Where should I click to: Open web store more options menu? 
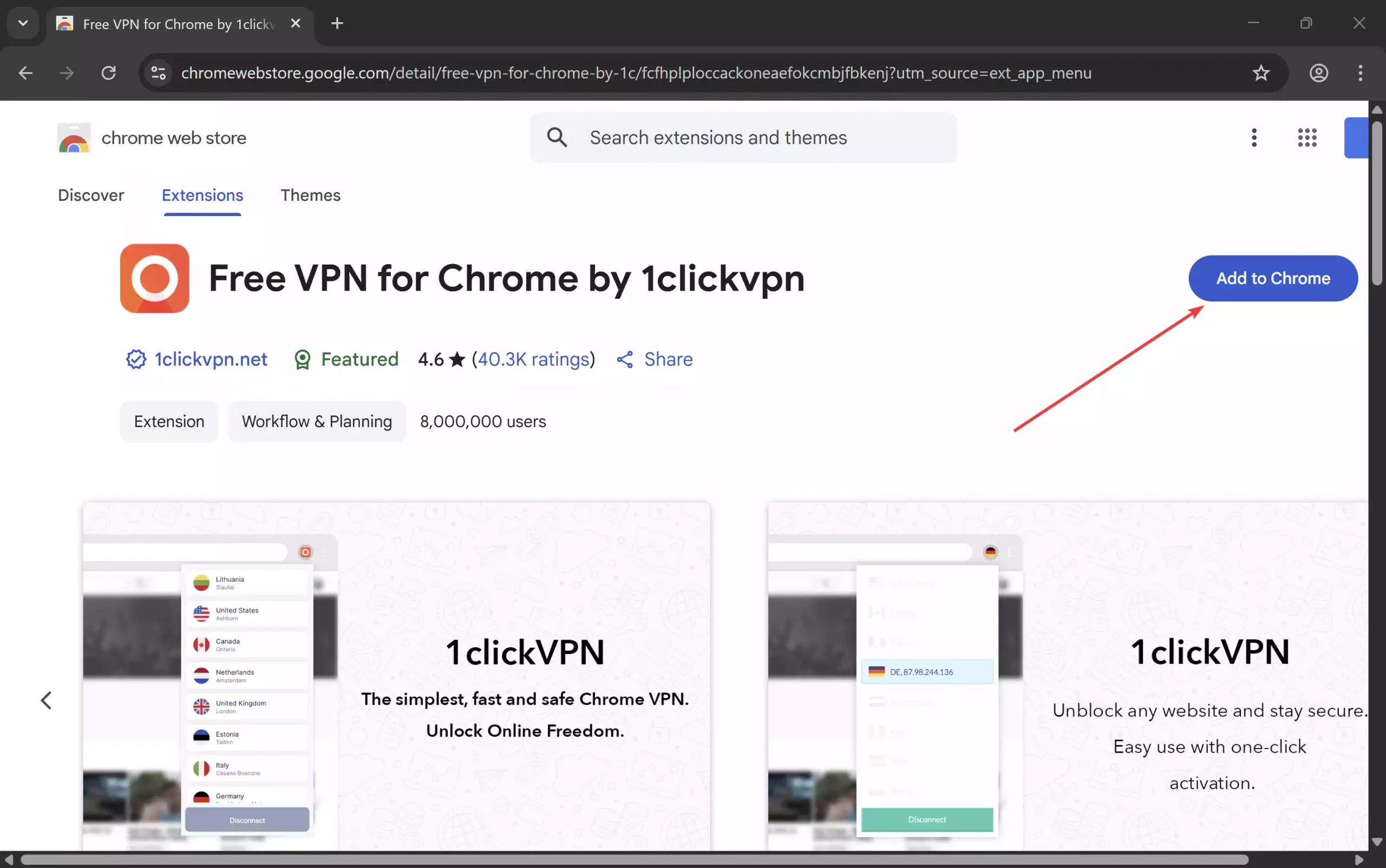click(1254, 138)
